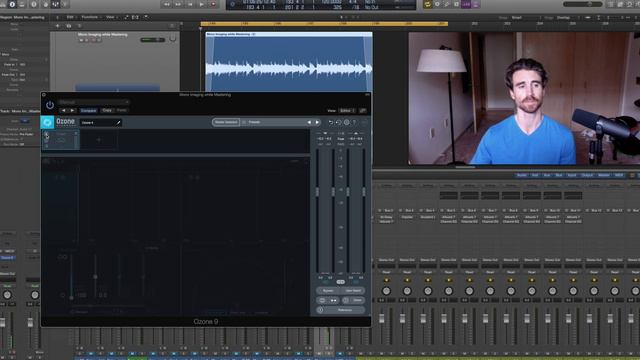Open Ozone help question mark
This screenshot has width=640, height=360.
[x=354, y=122]
